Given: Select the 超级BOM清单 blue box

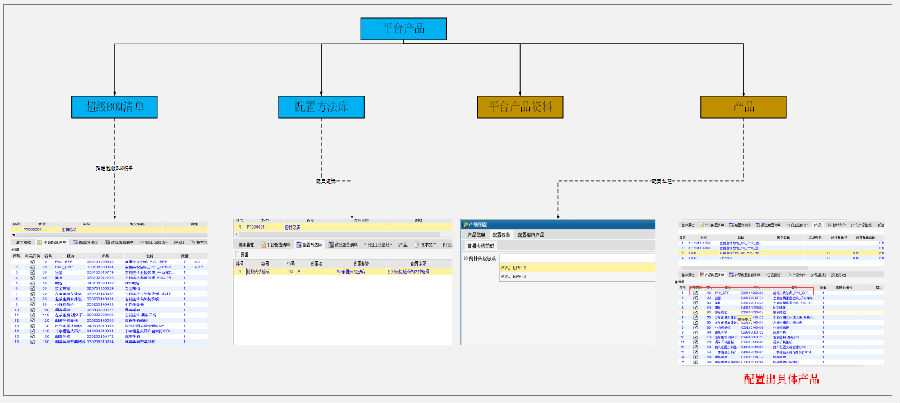Looking at the screenshot, I should tap(116, 107).
